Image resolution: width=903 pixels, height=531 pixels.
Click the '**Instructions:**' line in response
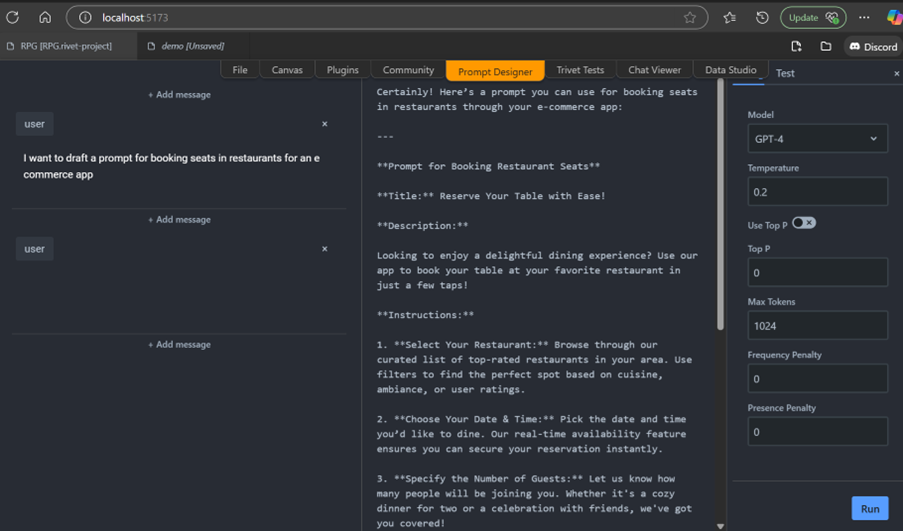425,315
